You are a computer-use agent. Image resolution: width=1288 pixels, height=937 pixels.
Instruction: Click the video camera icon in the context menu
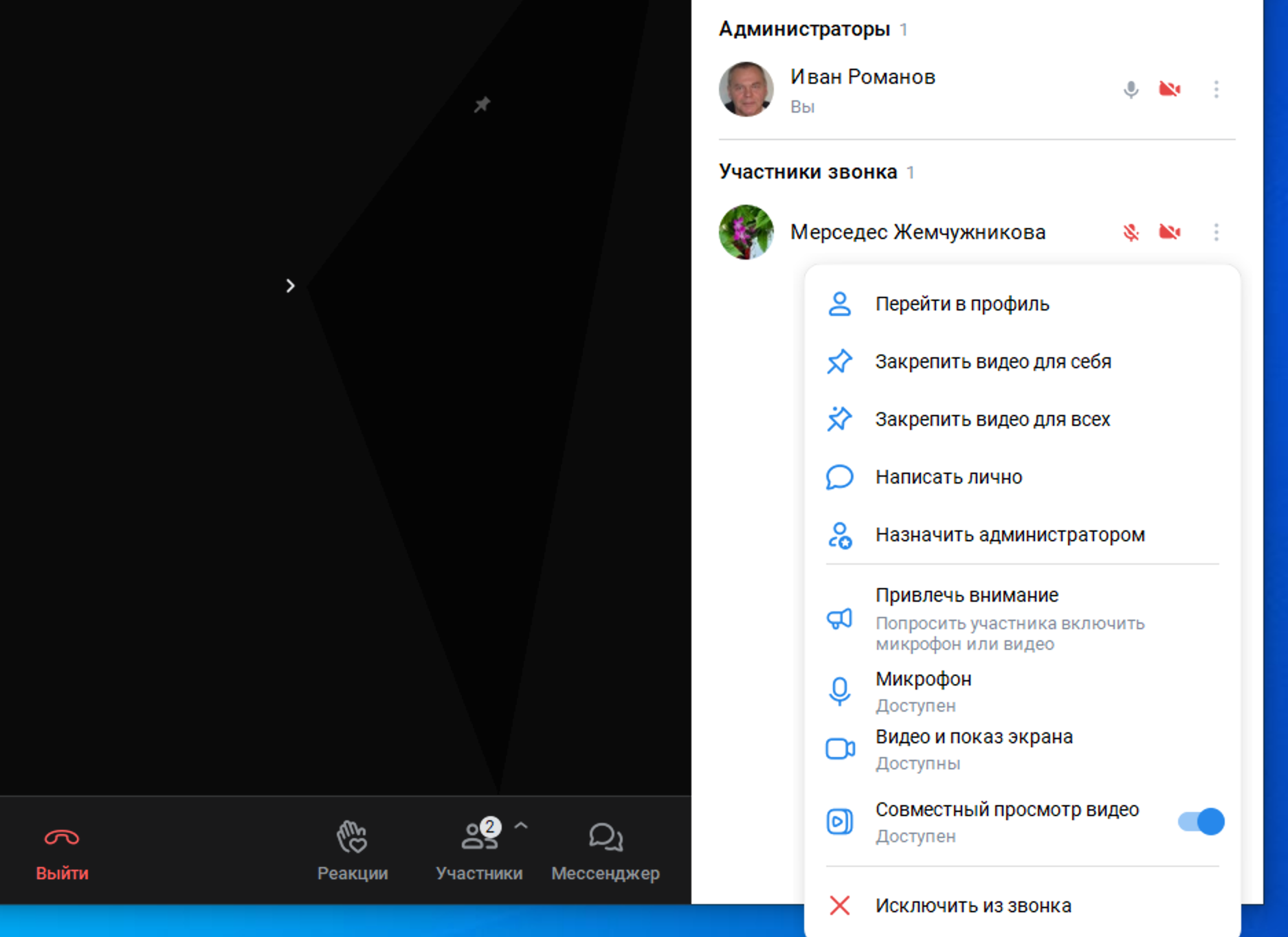tap(840, 749)
